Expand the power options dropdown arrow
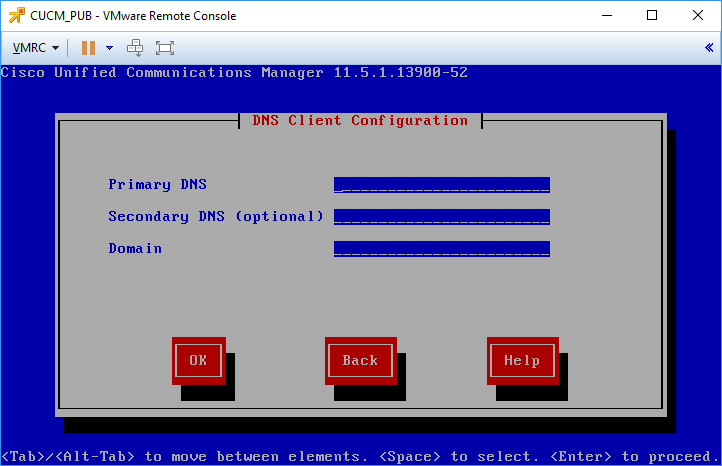 109,48
